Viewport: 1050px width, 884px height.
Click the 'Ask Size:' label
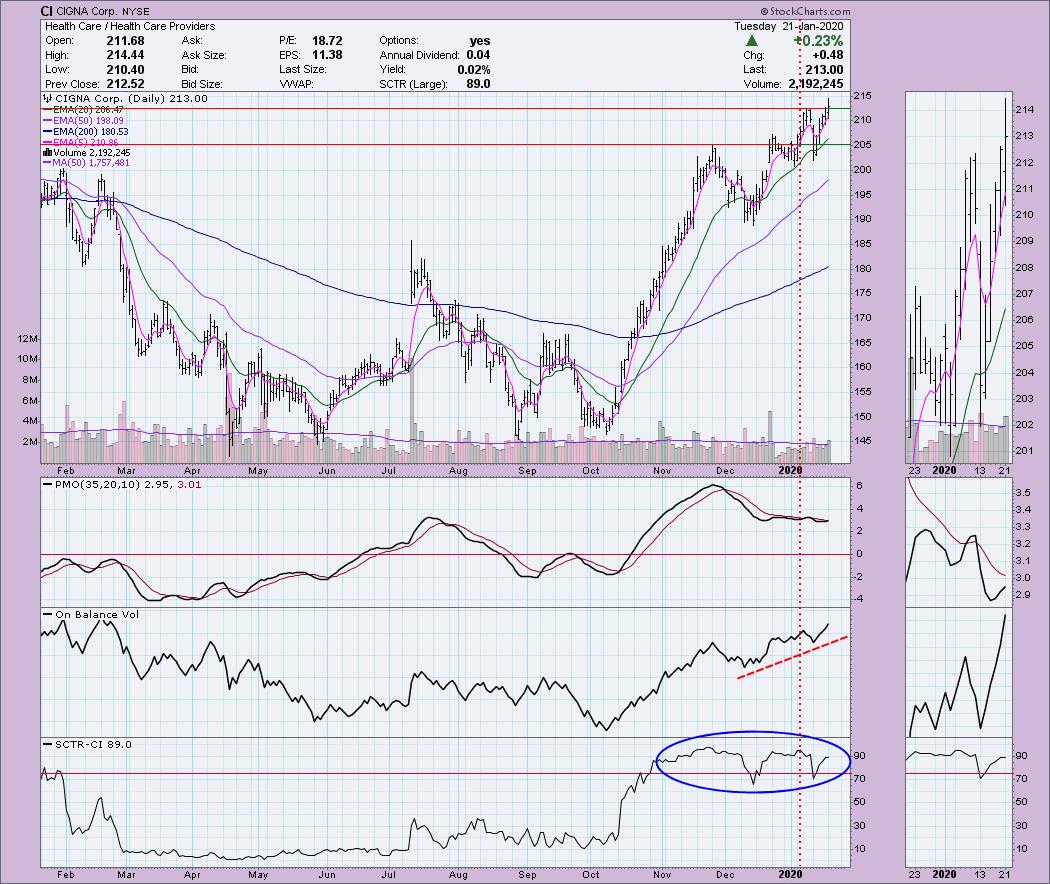coord(204,56)
